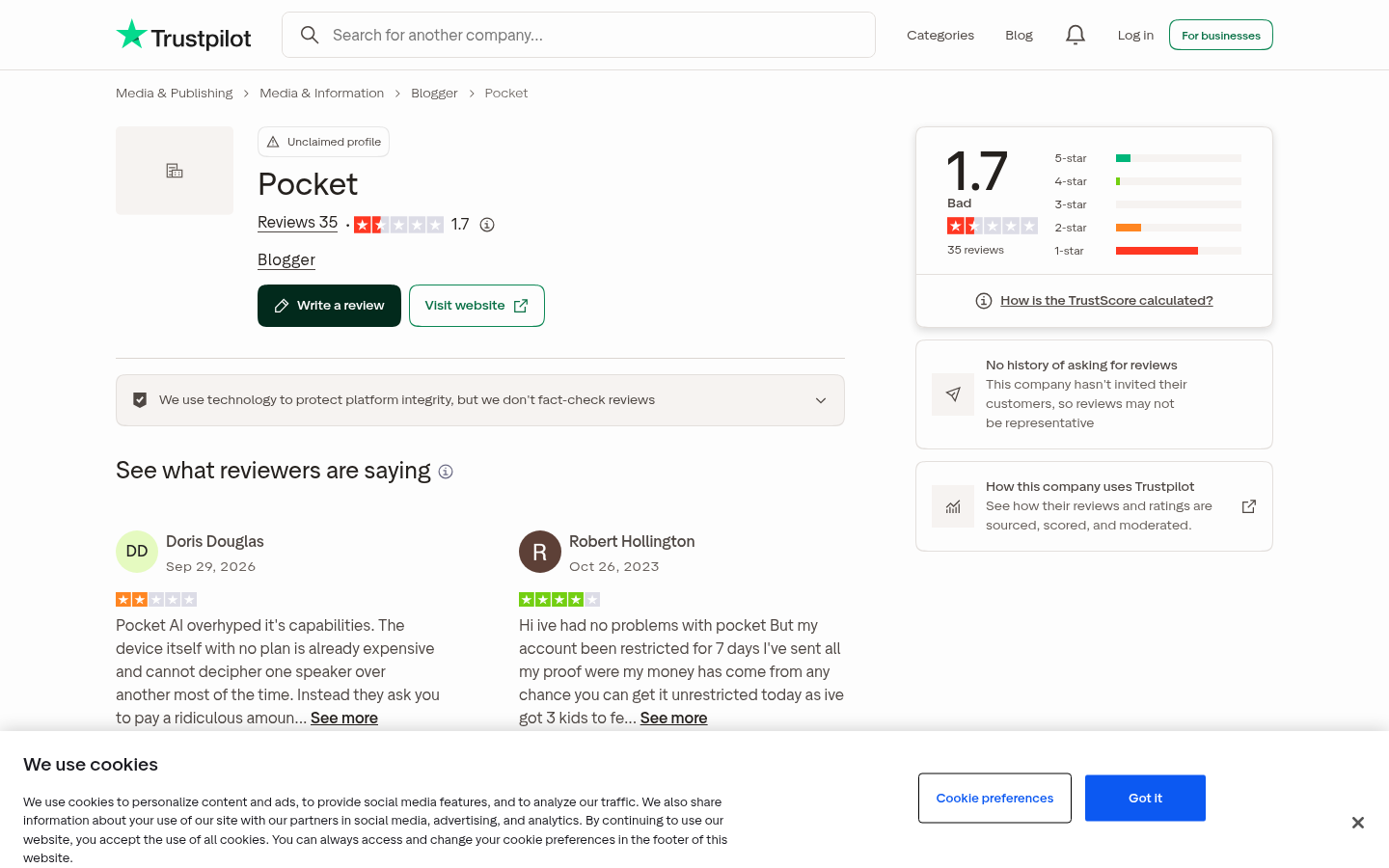Viewport: 1389px width, 868px height.
Task: Click the unclaimed profile warning badge
Action: pyautogui.click(x=323, y=142)
